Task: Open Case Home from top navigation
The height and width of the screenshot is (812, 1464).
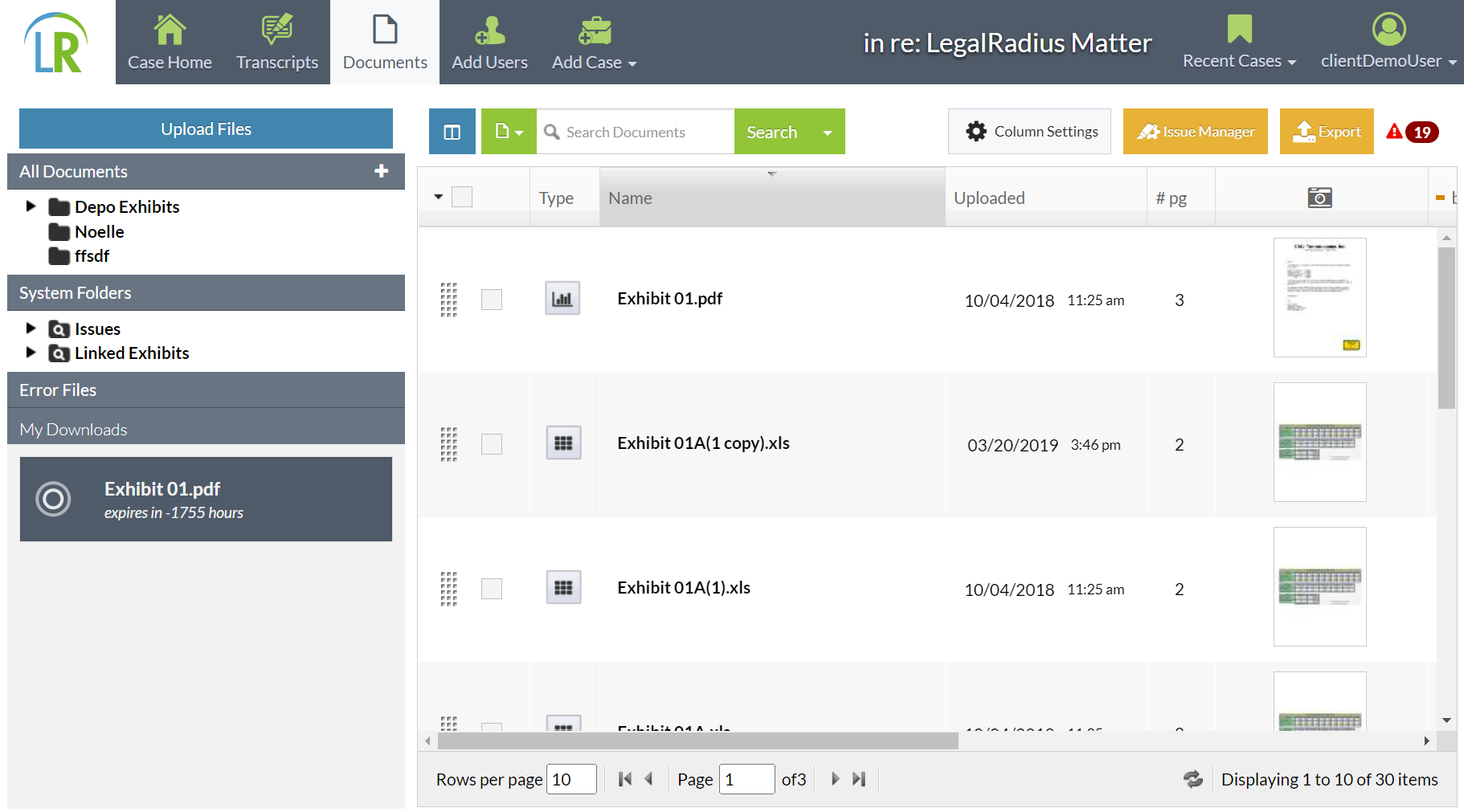Action: pyautogui.click(x=170, y=43)
